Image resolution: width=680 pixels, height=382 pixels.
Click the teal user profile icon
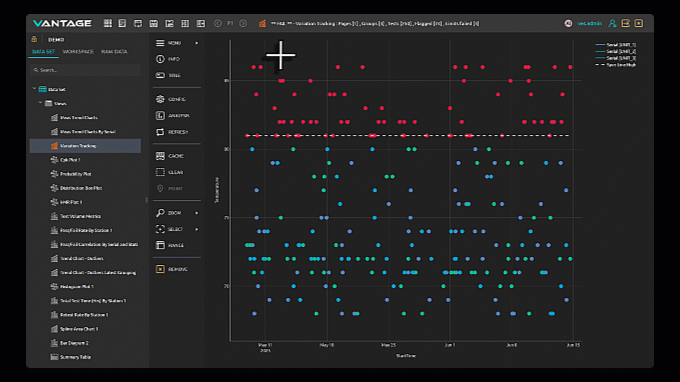click(612, 23)
